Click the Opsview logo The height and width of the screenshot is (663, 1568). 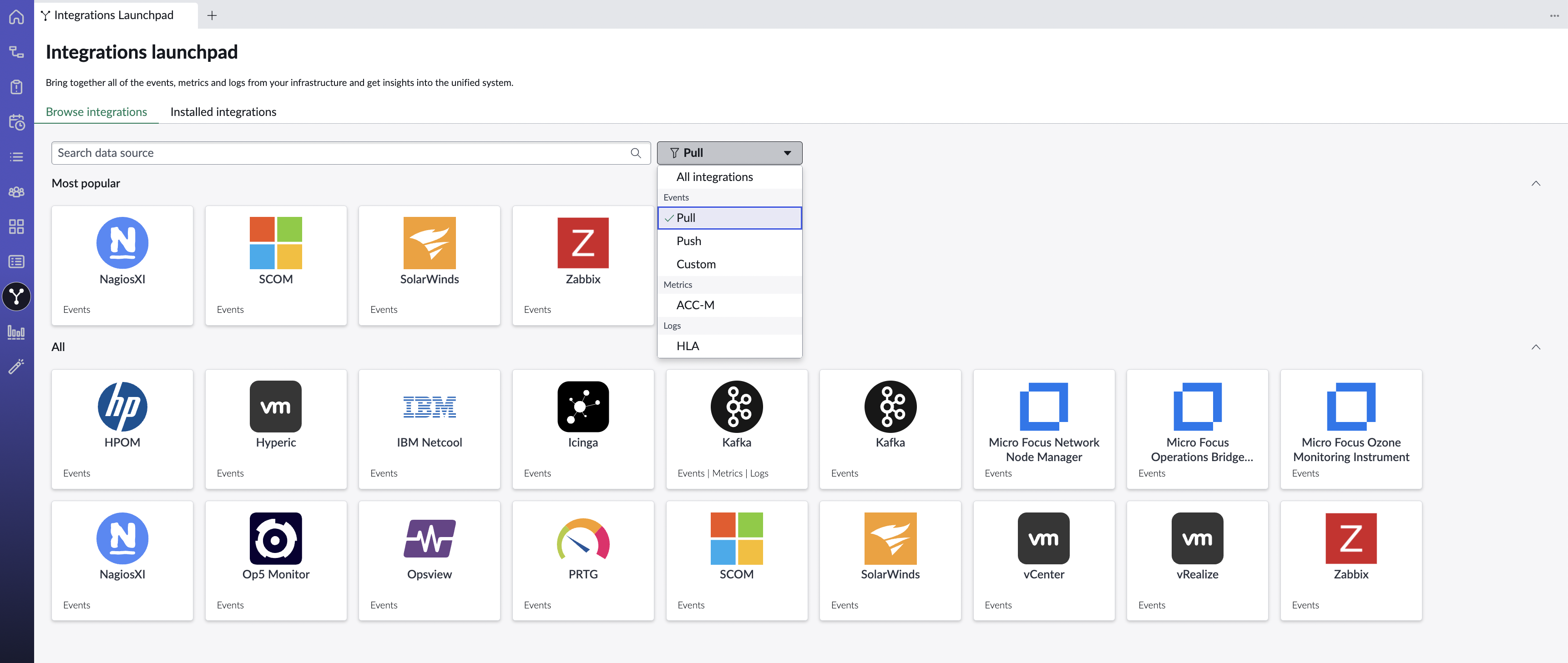click(430, 538)
